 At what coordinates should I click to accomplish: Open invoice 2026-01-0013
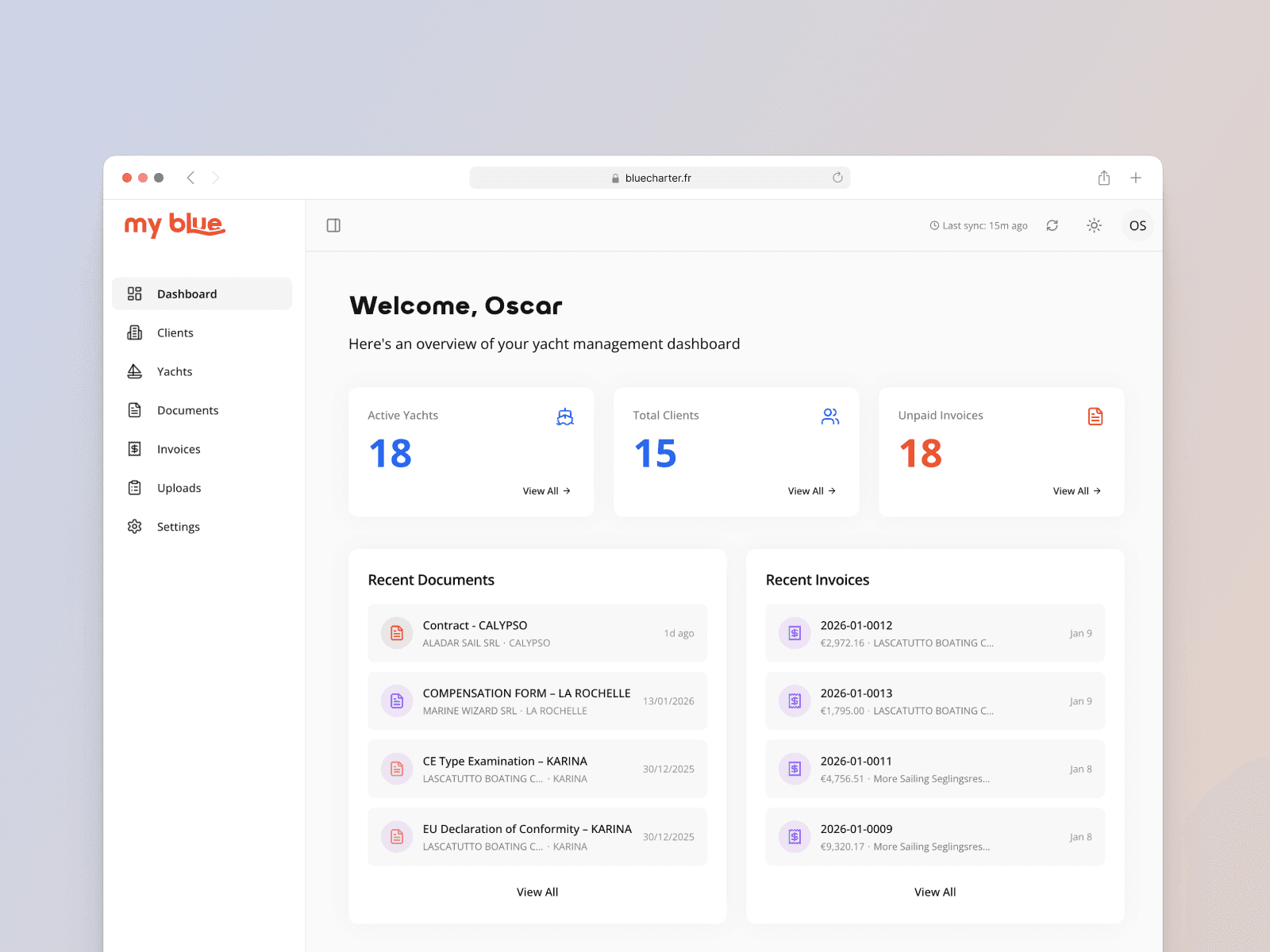pyautogui.click(x=935, y=701)
